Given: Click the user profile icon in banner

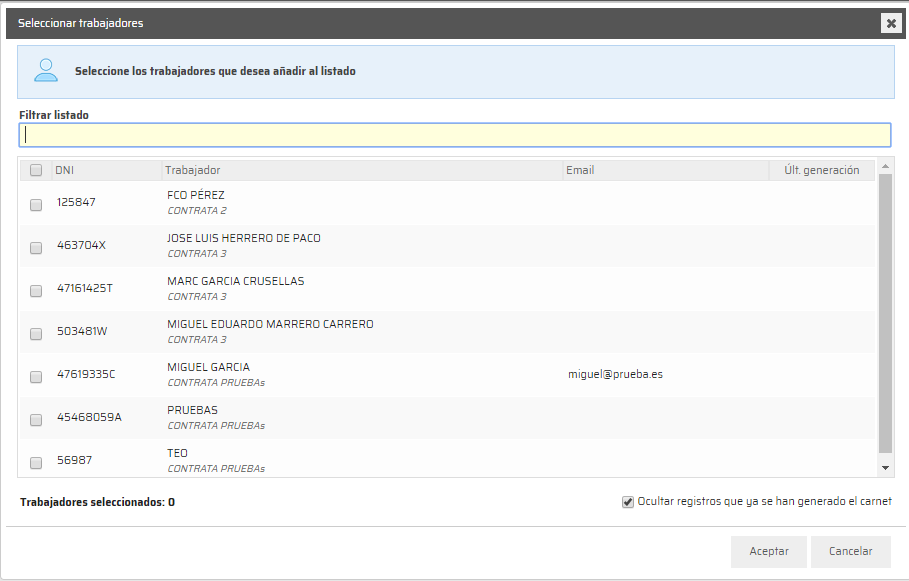Looking at the screenshot, I should 46,71.
